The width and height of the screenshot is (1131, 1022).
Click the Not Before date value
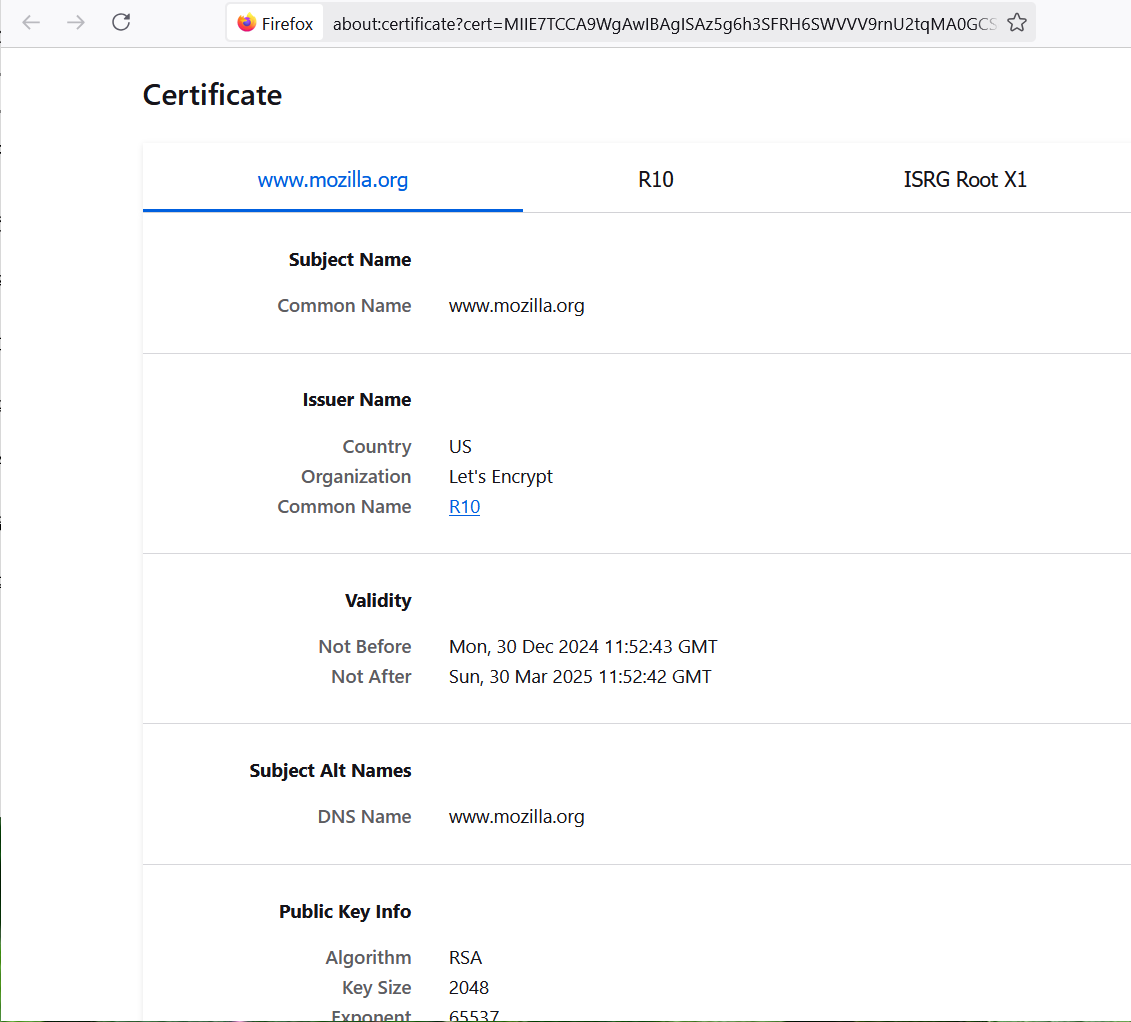tap(582, 646)
